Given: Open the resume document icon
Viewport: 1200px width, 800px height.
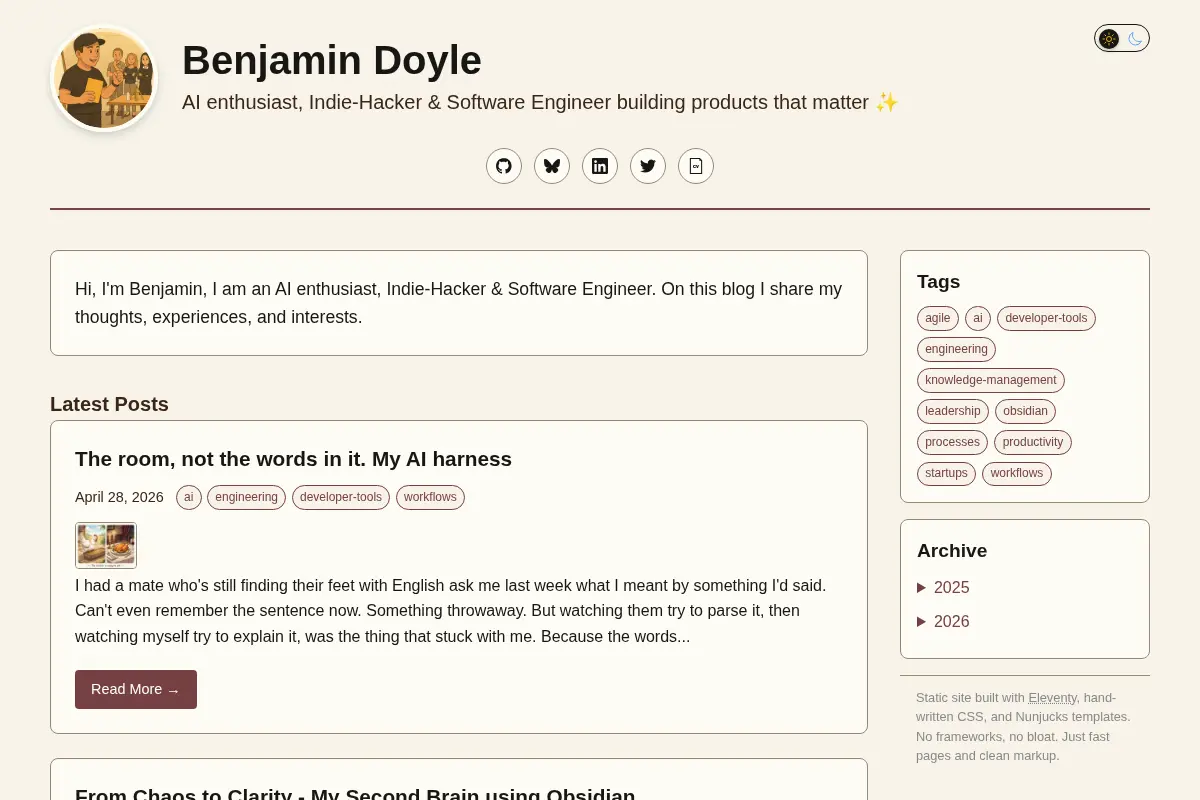Looking at the screenshot, I should tap(696, 166).
